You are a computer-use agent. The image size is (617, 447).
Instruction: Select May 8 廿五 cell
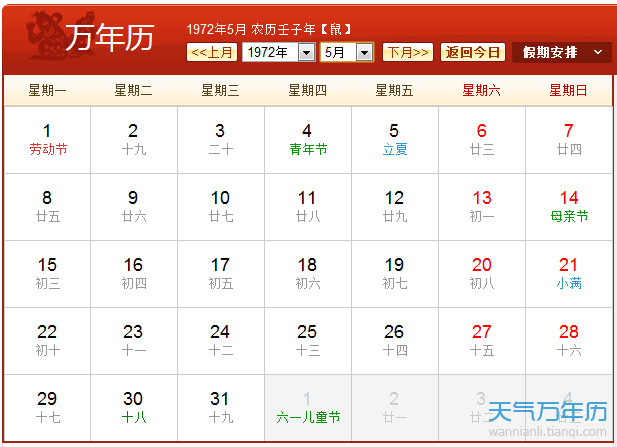point(47,207)
